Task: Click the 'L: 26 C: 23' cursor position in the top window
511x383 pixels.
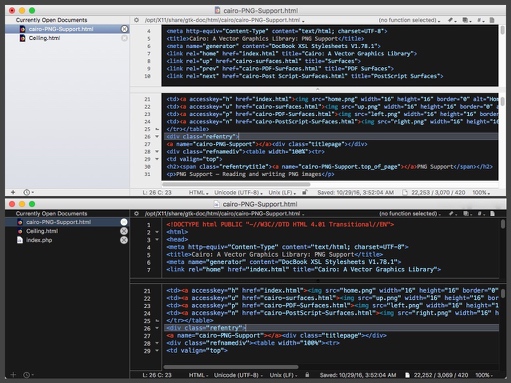Action: [x=157, y=192]
